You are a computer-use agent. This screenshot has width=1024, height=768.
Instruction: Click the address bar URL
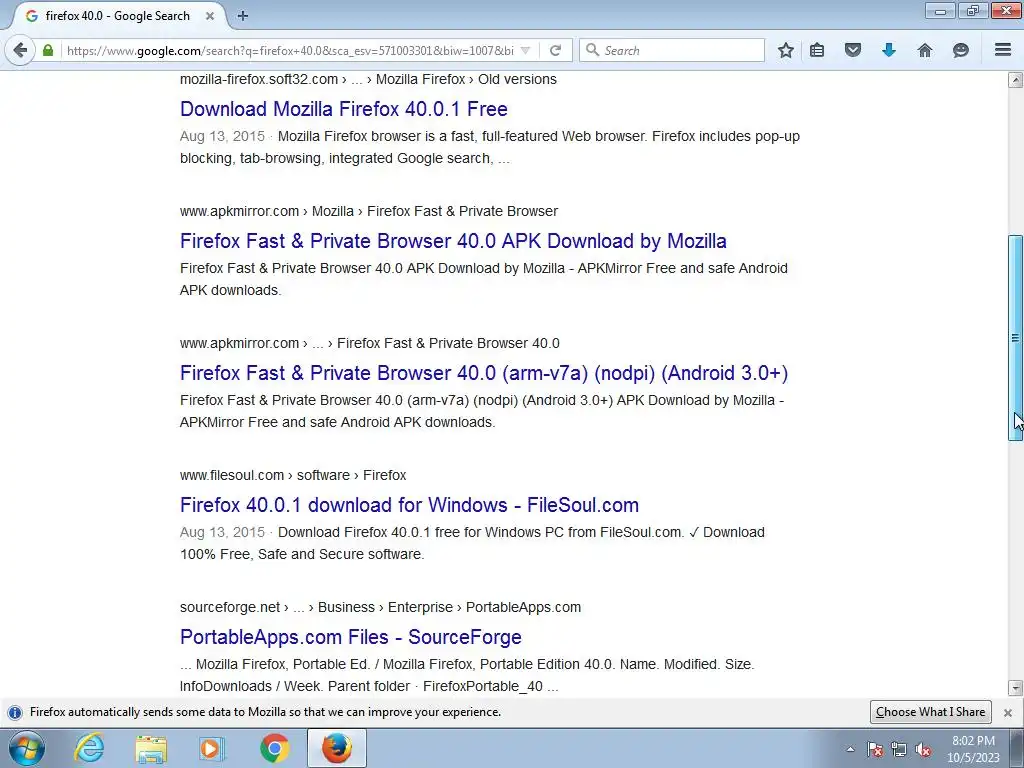click(x=290, y=50)
